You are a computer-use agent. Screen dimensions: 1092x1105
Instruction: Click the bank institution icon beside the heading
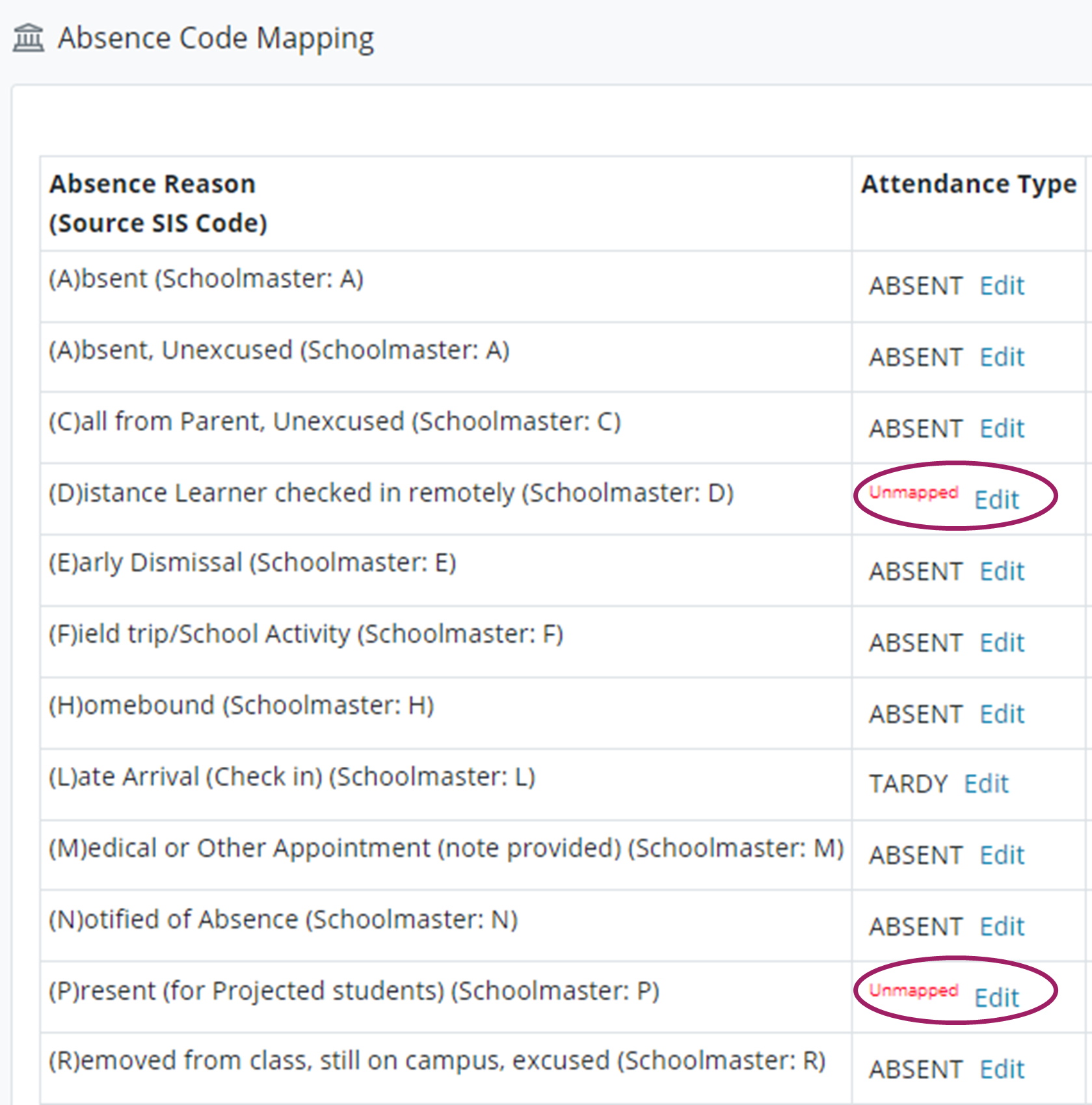[29, 39]
